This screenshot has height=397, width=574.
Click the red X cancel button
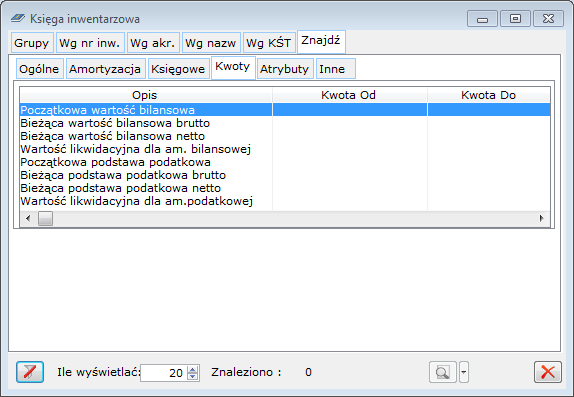click(548, 372)
